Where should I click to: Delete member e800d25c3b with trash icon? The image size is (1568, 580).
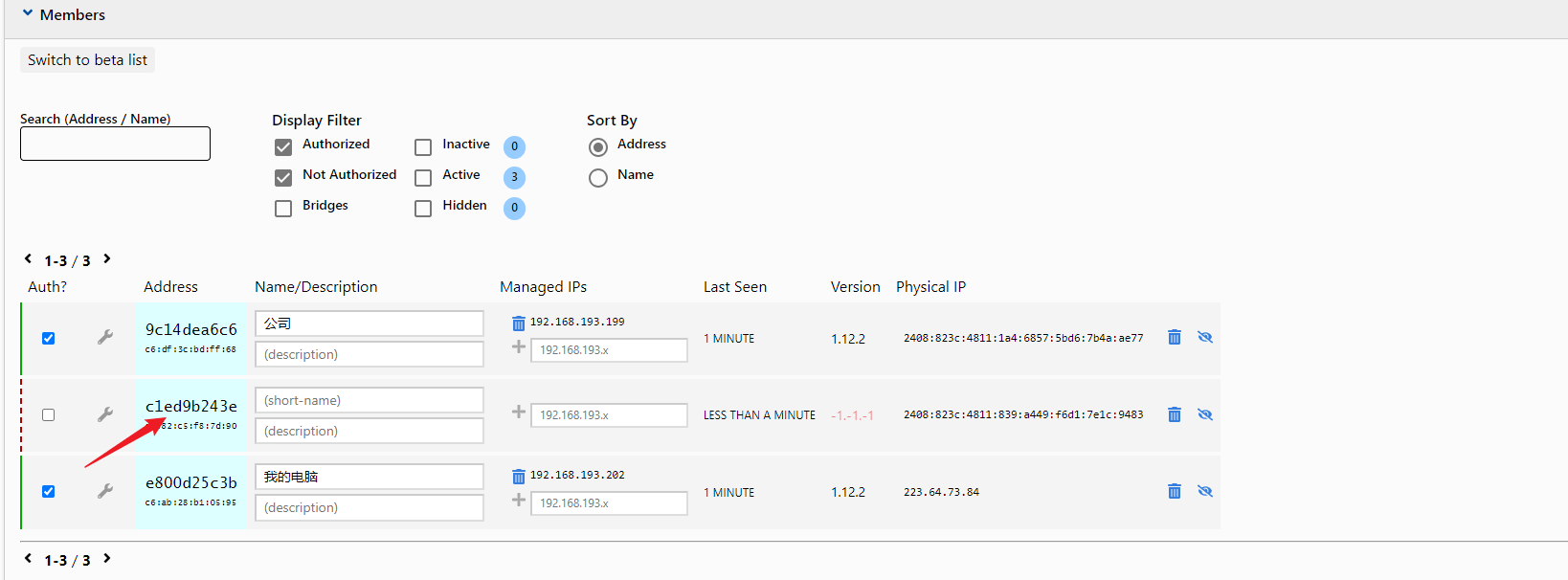[x=1174, y=491]
